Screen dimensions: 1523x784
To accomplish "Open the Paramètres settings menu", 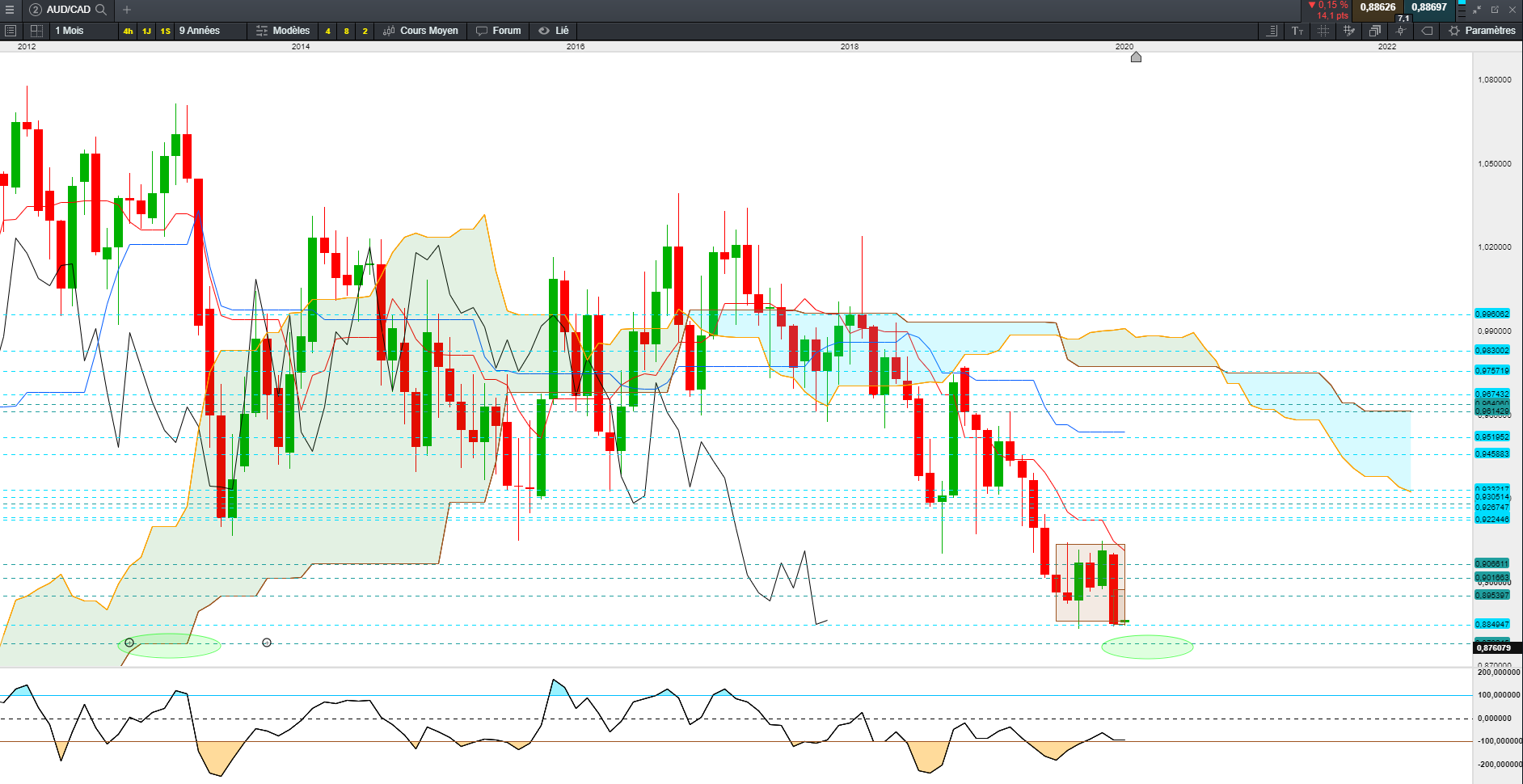I will 1490,31.
